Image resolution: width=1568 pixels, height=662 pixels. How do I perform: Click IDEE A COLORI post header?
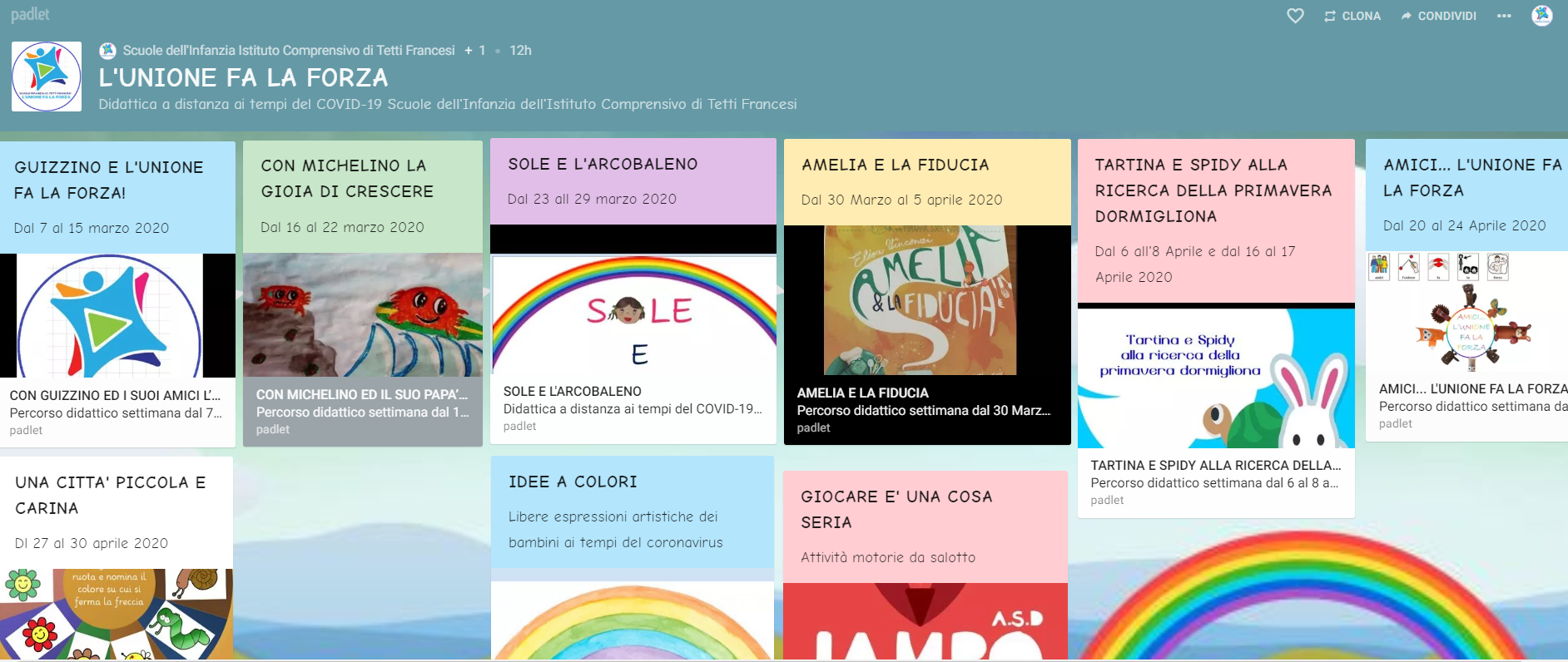coord(573,482)
